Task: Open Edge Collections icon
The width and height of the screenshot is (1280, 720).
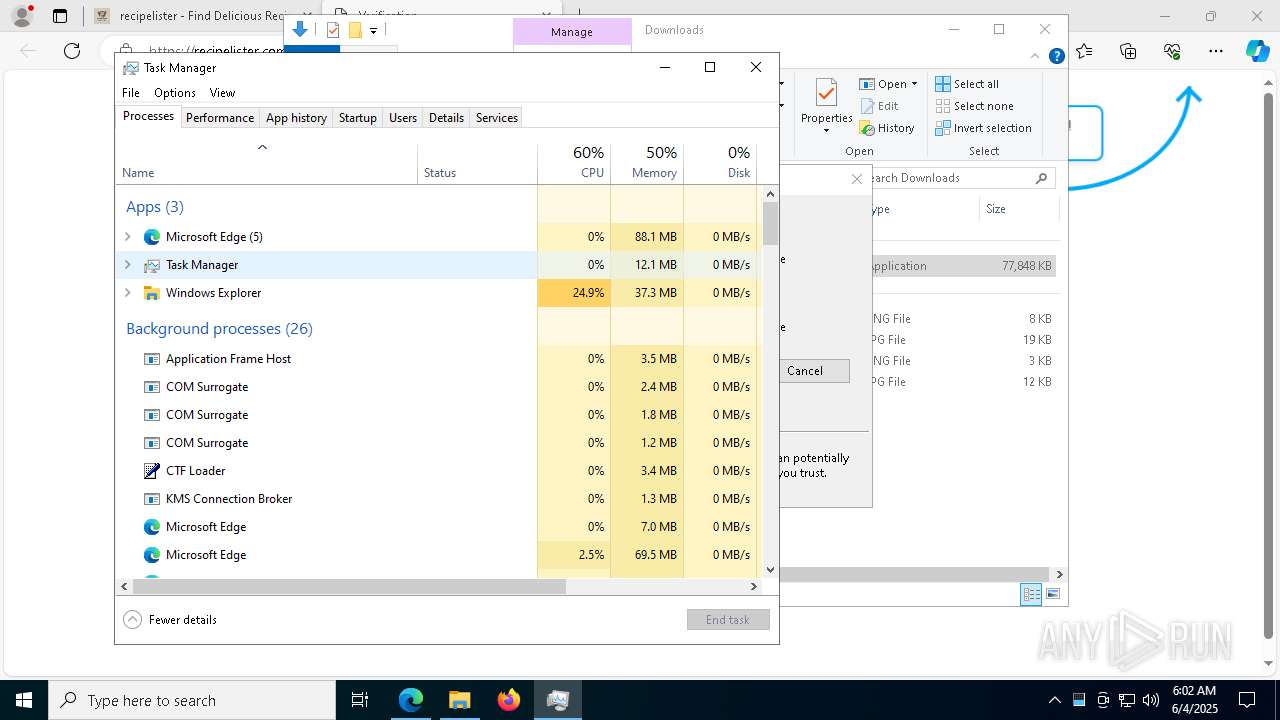Action: [1128, 51]
